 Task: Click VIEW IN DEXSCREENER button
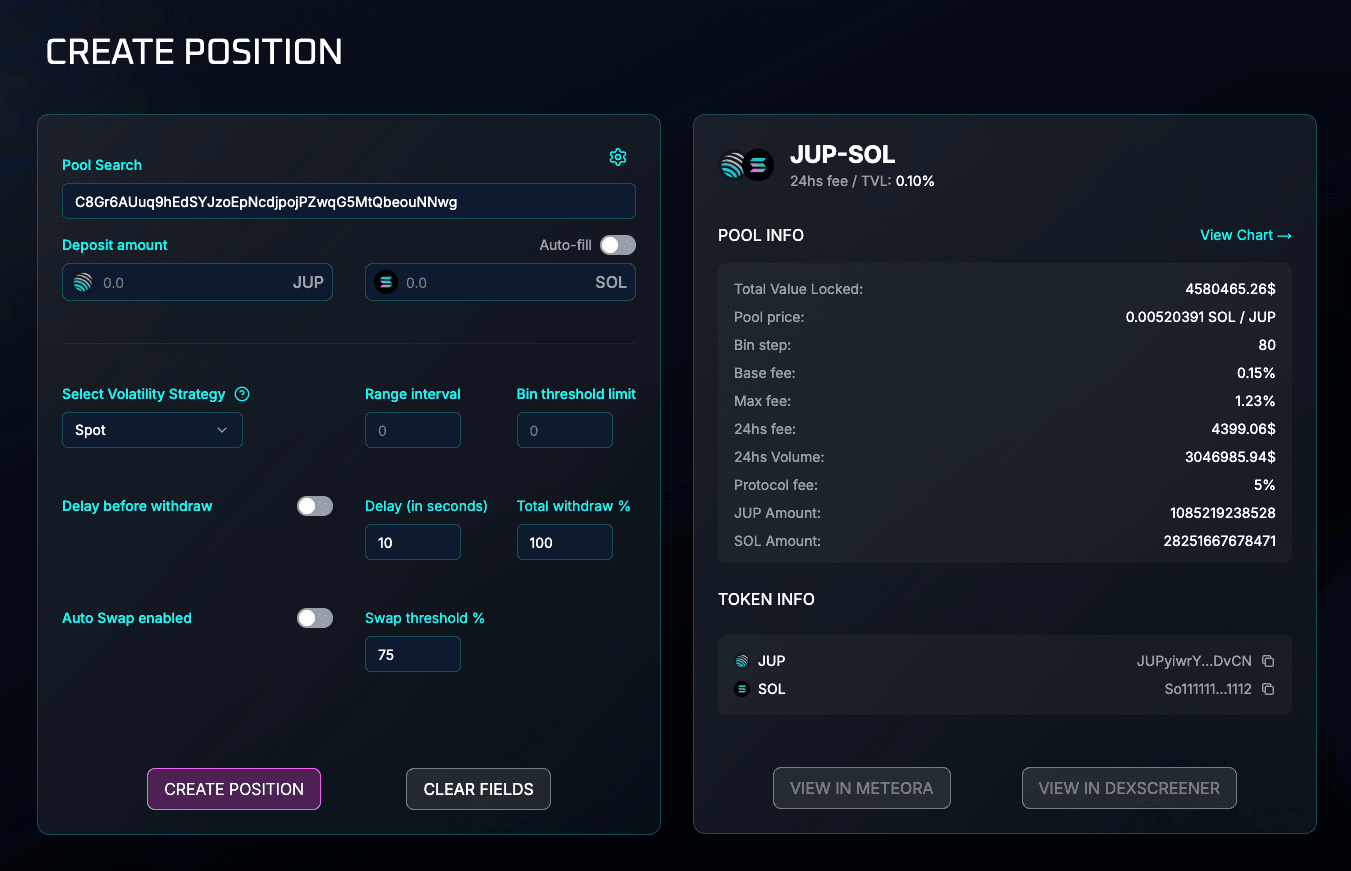click(x=1129, y=788)
